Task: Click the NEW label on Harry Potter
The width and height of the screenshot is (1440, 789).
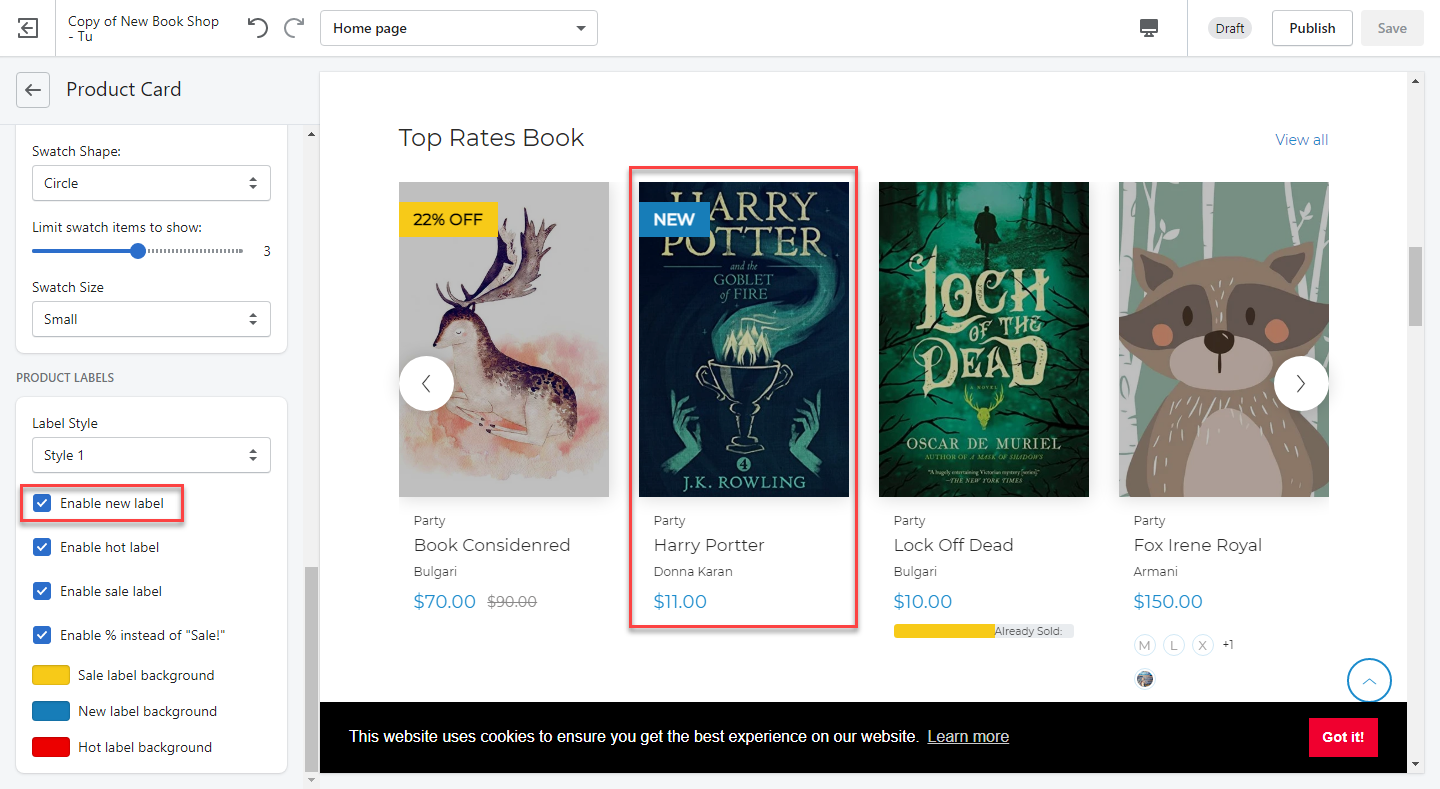Action: point(674,219)
